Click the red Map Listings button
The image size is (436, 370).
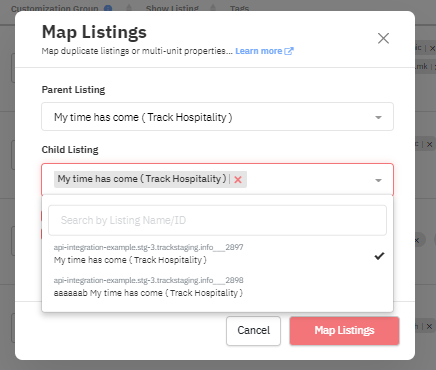(x=344, y=331)
